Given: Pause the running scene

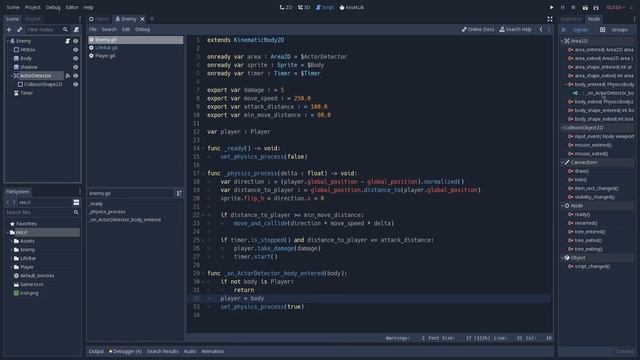Looking at the screenshot, I should point(562,7).
